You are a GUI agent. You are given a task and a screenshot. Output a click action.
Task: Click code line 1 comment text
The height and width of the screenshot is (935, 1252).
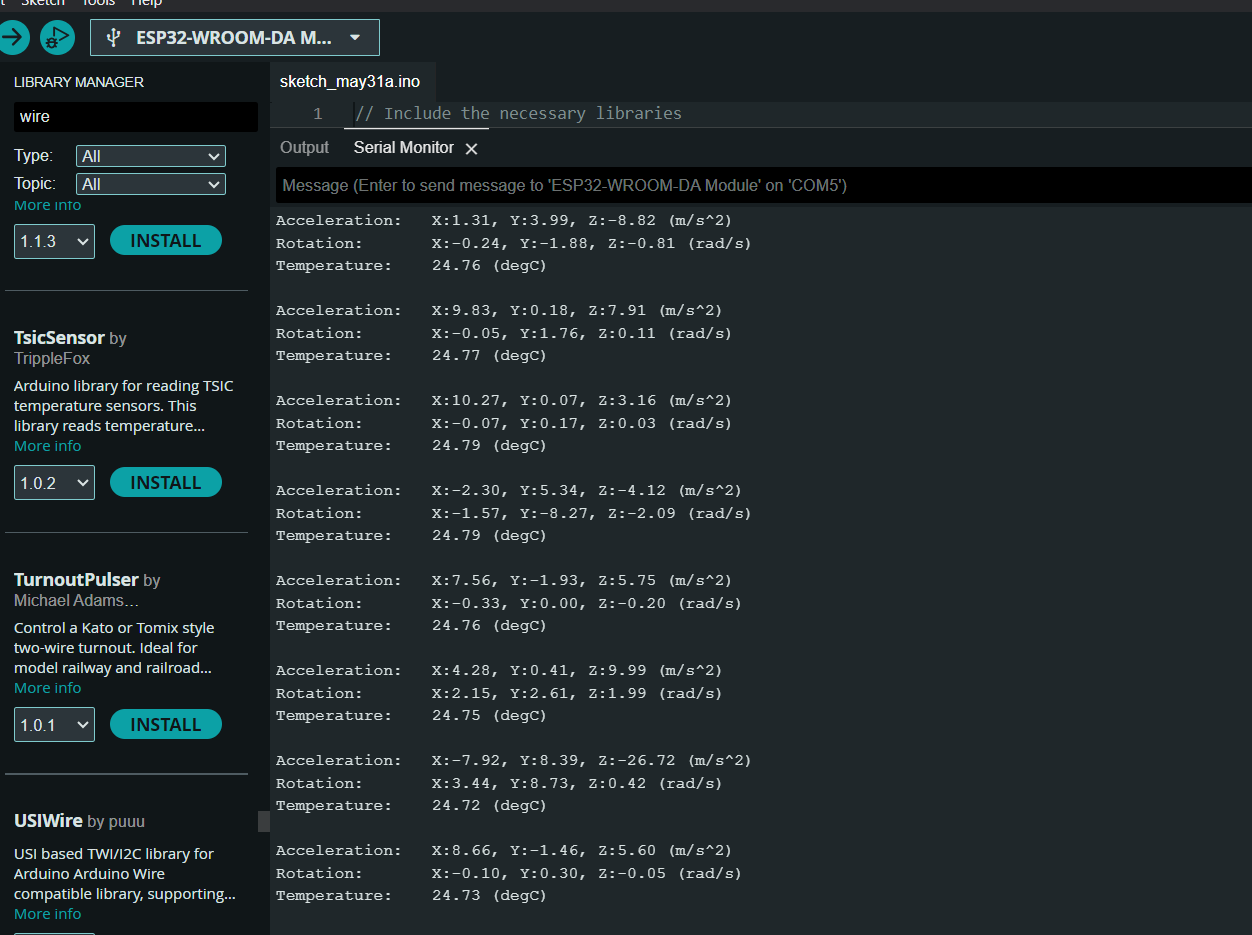tap(518, 113)
